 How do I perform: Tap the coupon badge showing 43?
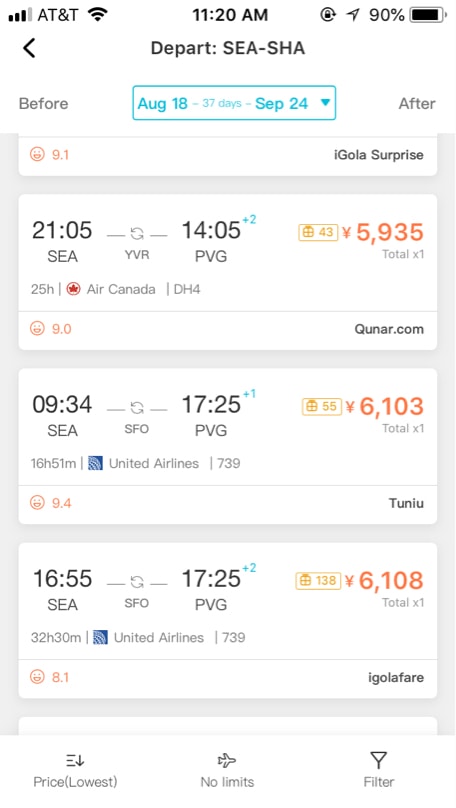click(318, 232)
